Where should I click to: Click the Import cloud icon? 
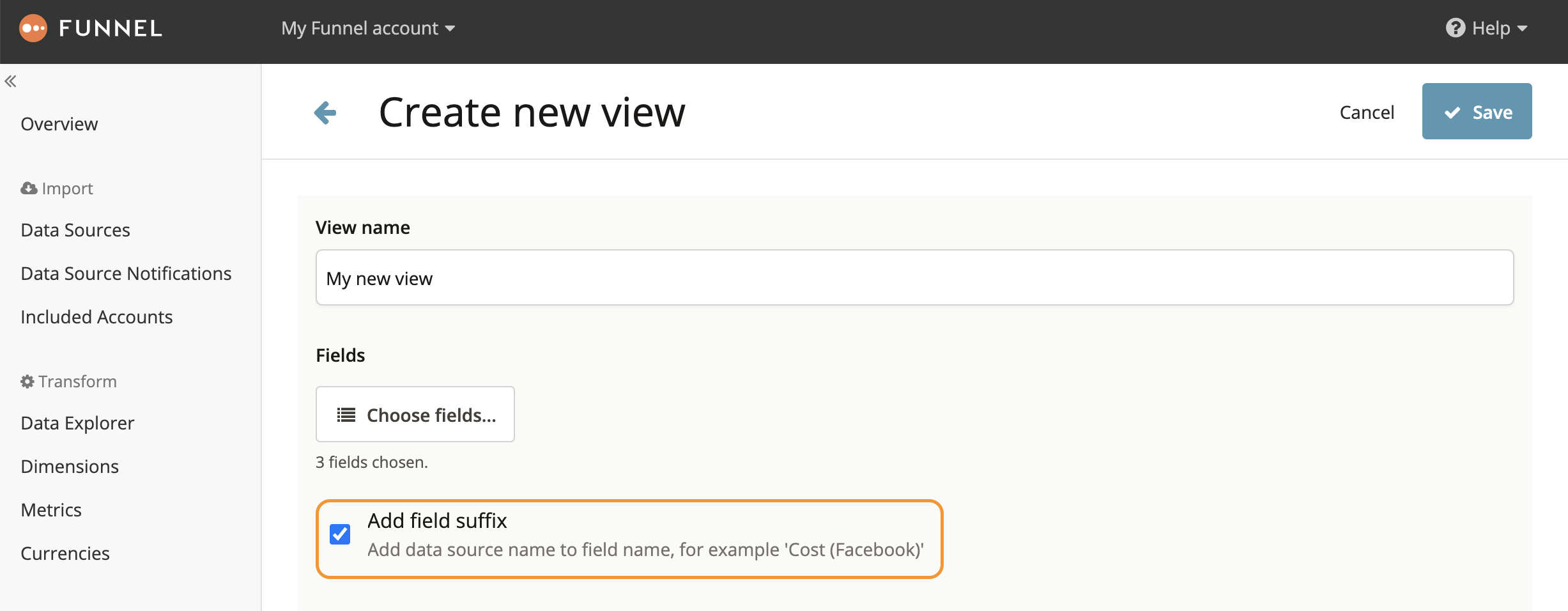click(29, 189)
